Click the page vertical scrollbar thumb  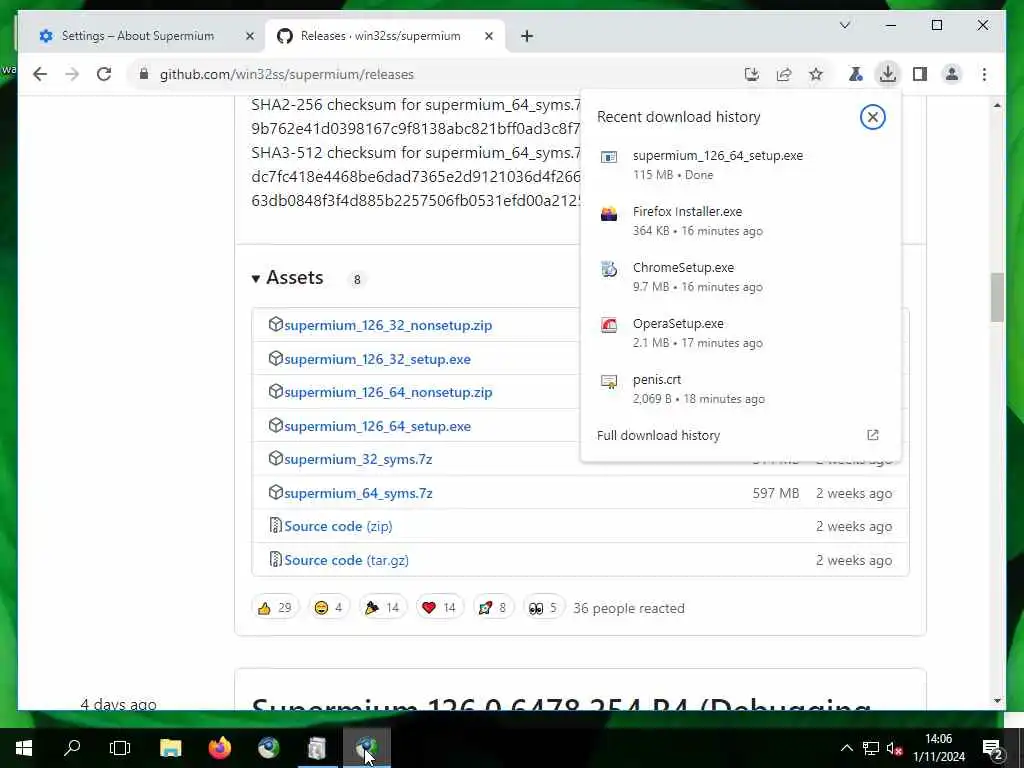tap(997, 297)
